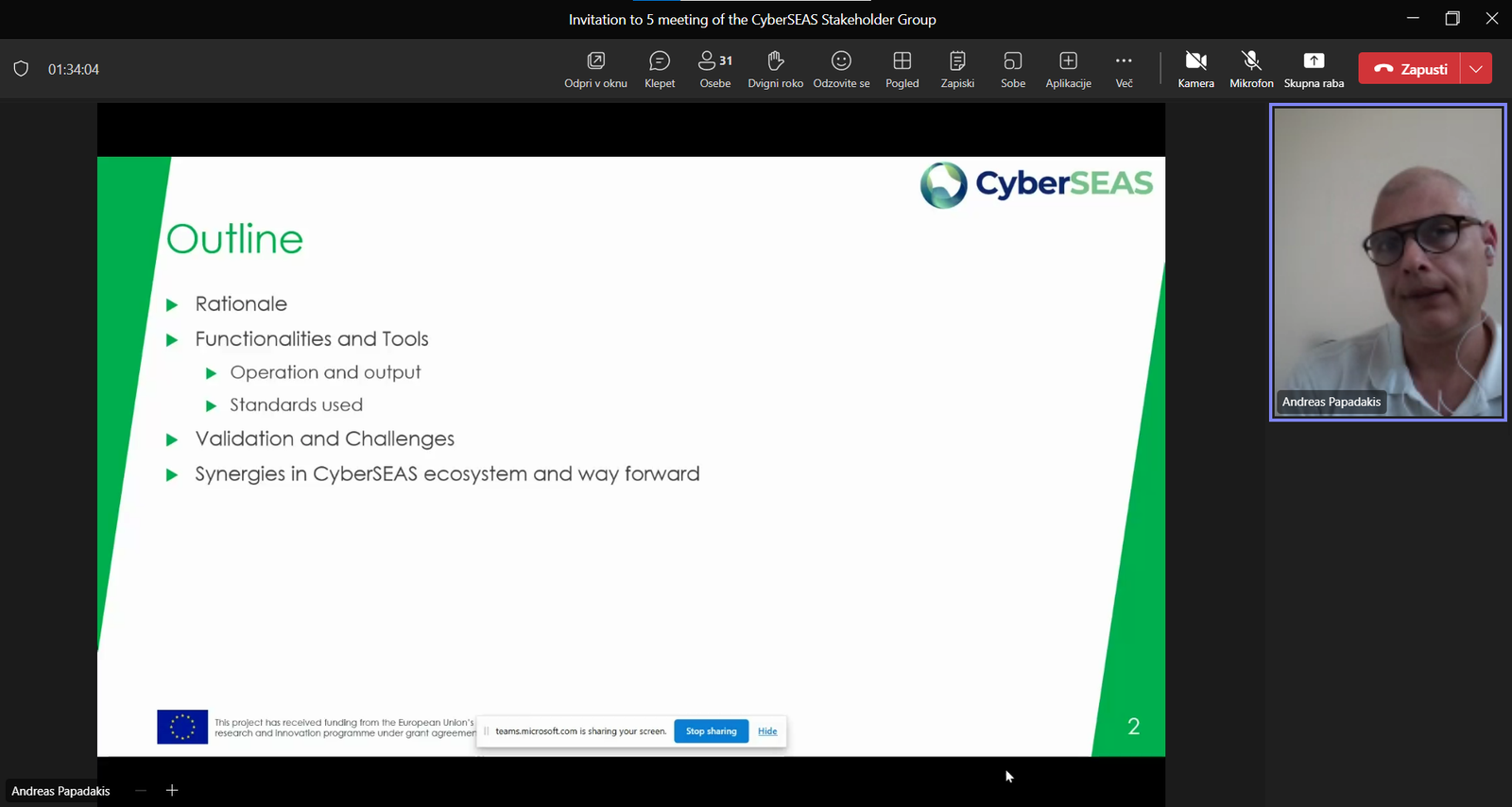Viewport: 1512px width, 807px height.
Task: Open Sobe breakout rooms
Action: click(1013, 69)
